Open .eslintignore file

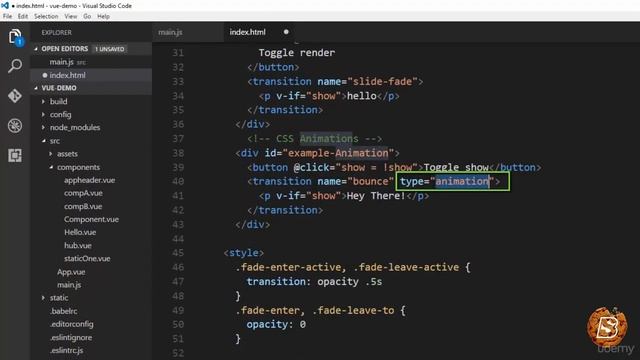pos(71,338)
